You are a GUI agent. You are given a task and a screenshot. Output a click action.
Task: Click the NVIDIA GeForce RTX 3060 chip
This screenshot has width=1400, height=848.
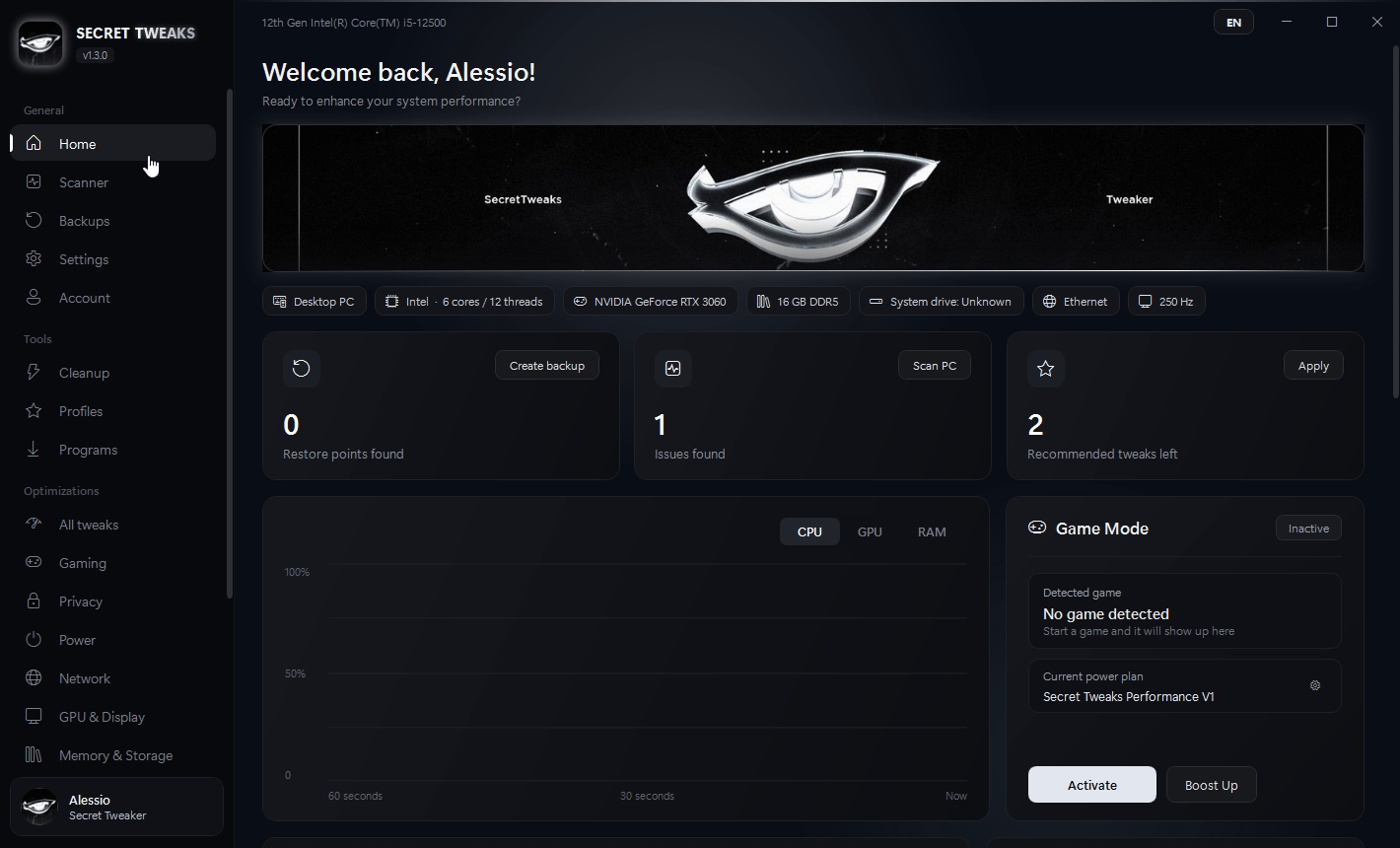tap(651, 302)
